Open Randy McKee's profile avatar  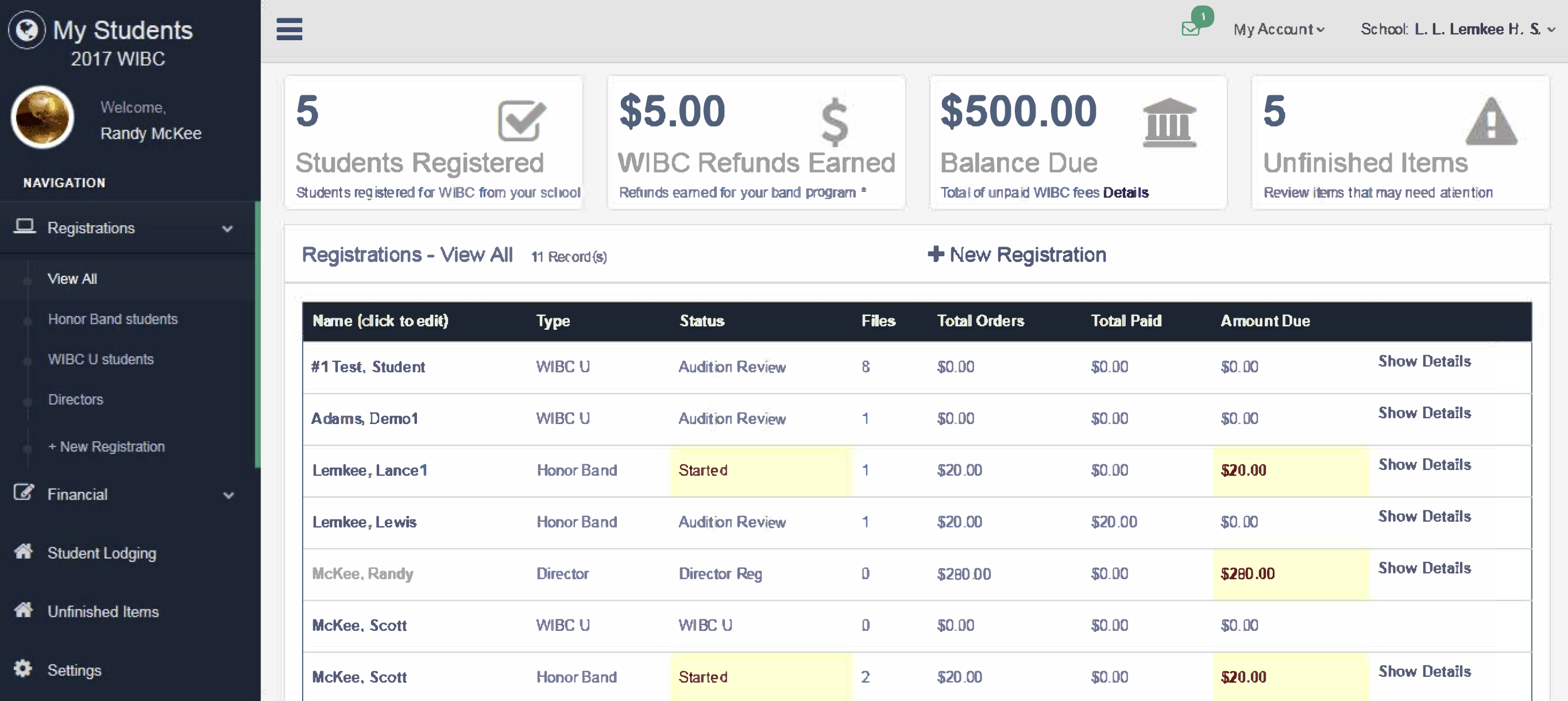click(x=42, y=117)
